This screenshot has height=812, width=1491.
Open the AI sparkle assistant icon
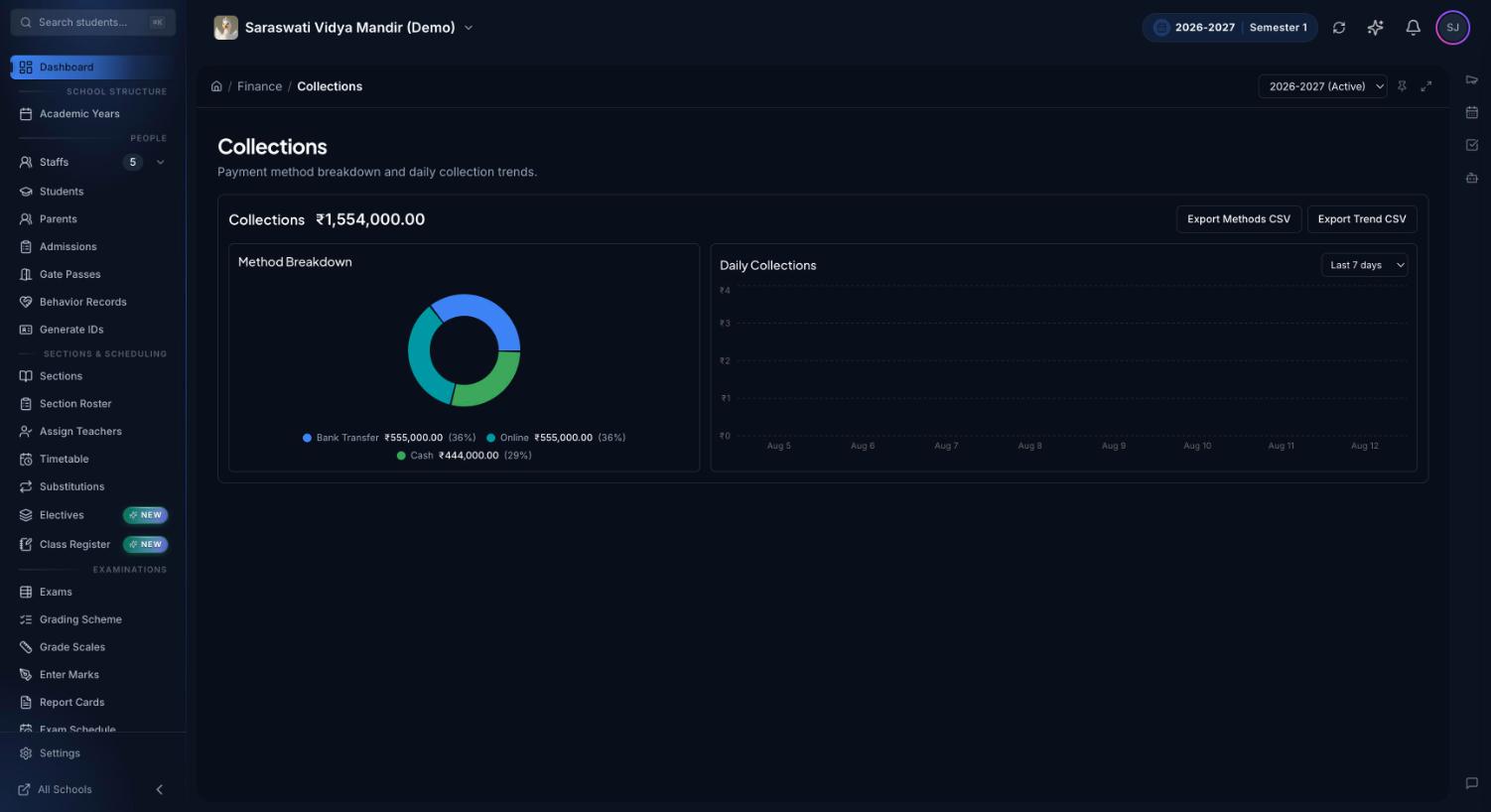(x=1375, y=28)
